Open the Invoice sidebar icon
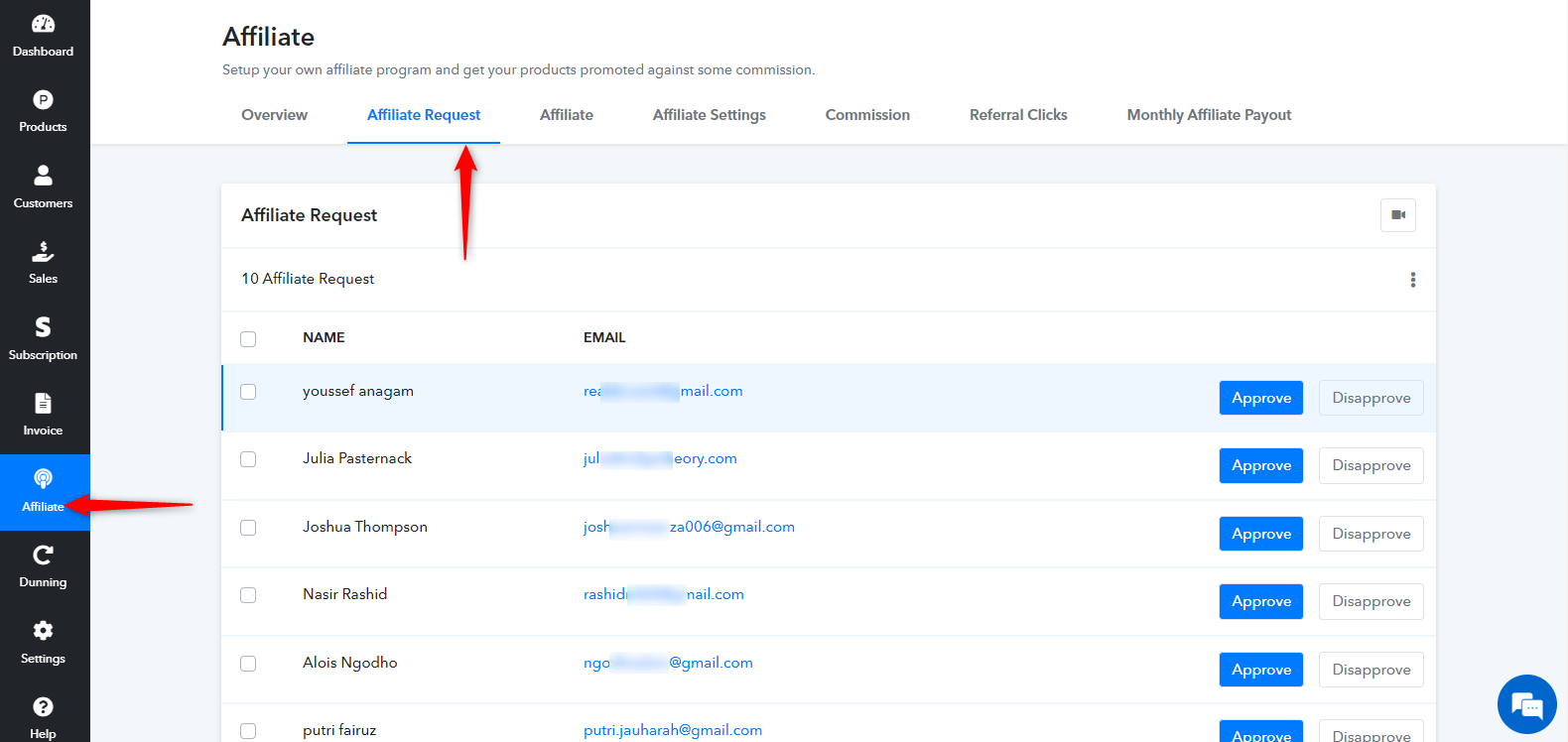 43,403
